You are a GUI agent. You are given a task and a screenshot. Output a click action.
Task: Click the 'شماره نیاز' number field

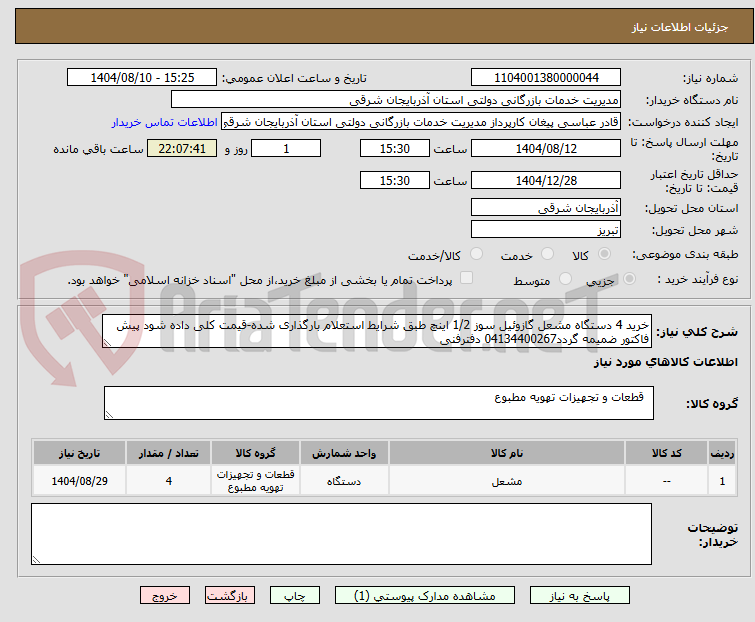(545, 78)
